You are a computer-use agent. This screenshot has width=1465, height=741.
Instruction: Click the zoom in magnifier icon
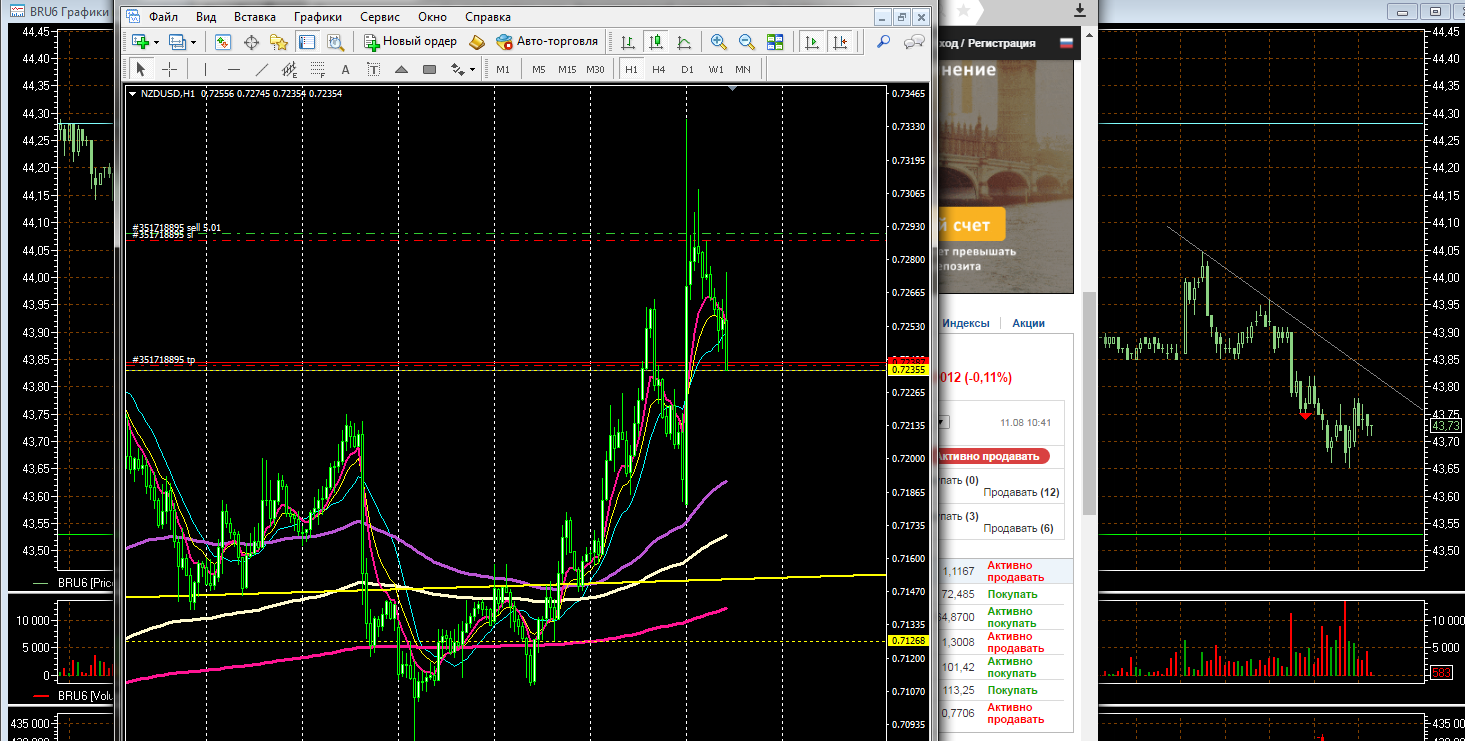click(x=718, y=41)
